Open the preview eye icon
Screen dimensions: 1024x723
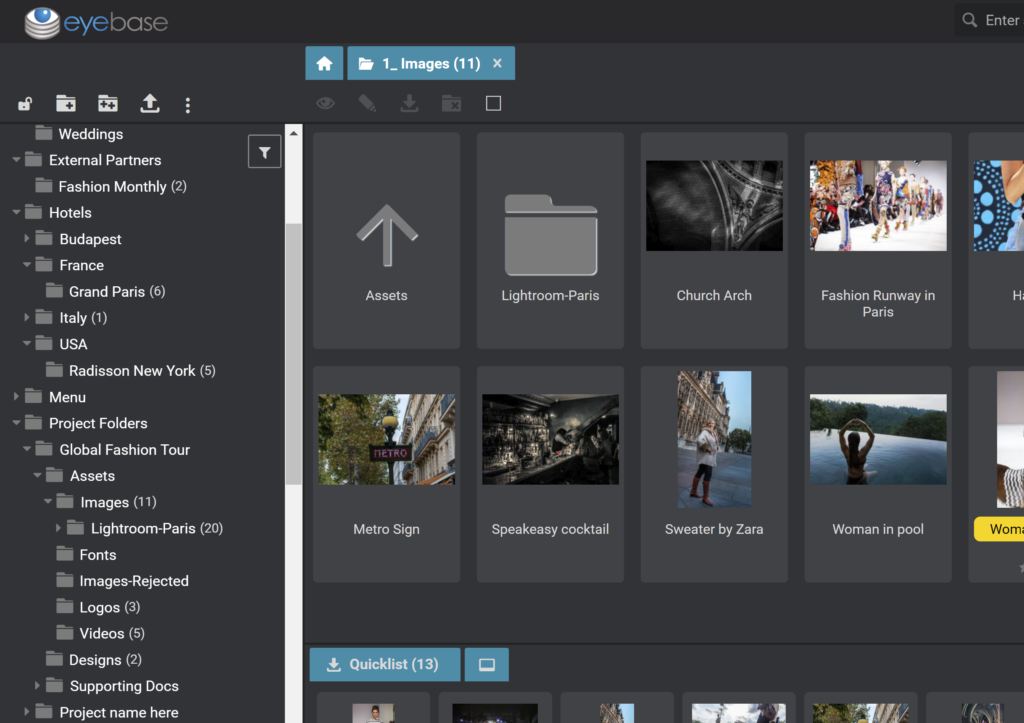[x=324, y=102]
